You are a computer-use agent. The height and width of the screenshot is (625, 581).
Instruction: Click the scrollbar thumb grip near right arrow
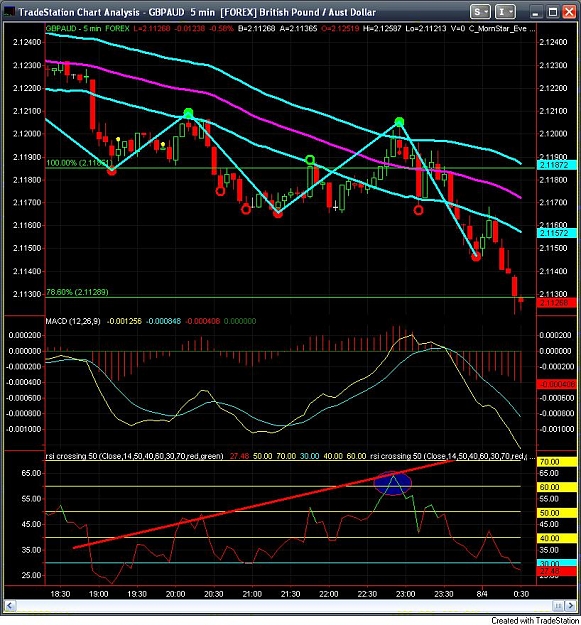click(558, 606)
